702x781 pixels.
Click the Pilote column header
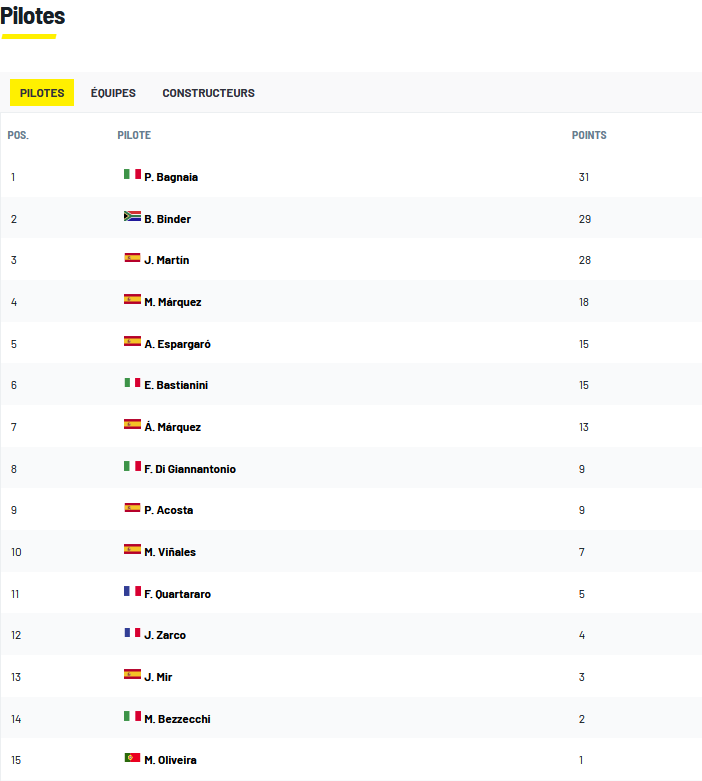coord(134,135)
